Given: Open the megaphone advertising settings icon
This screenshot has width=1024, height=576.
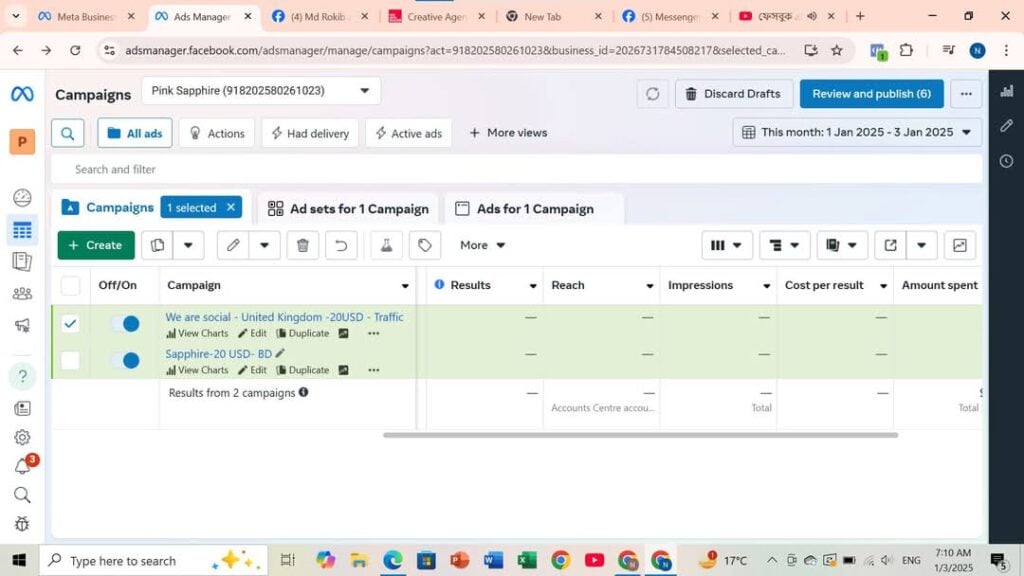Looking at the screenshot, I should (x=22, y=325).
